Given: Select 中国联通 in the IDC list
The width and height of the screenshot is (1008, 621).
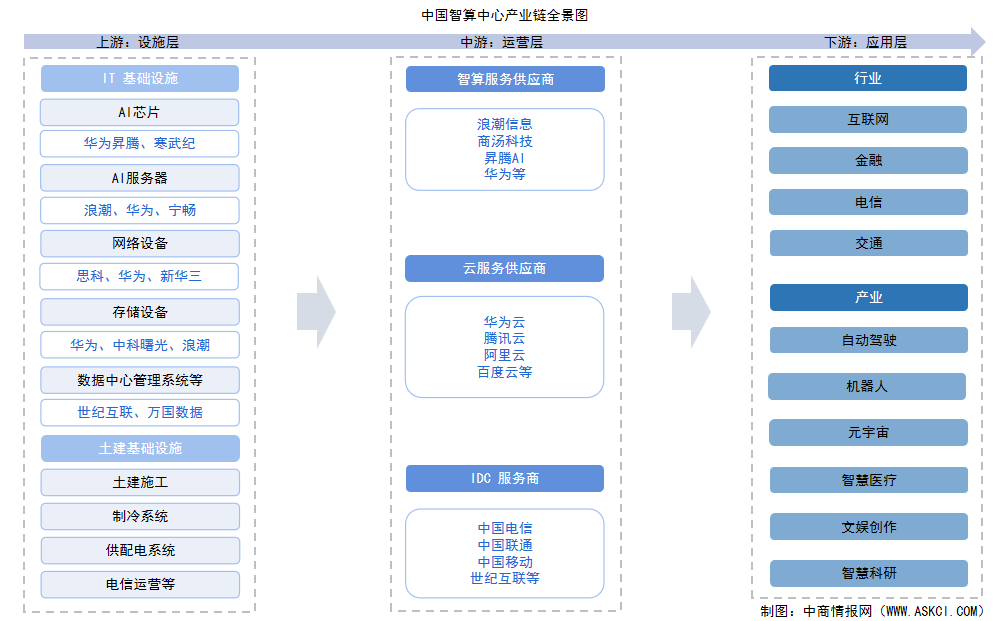Looking at the screenshot, I should 505,545.
